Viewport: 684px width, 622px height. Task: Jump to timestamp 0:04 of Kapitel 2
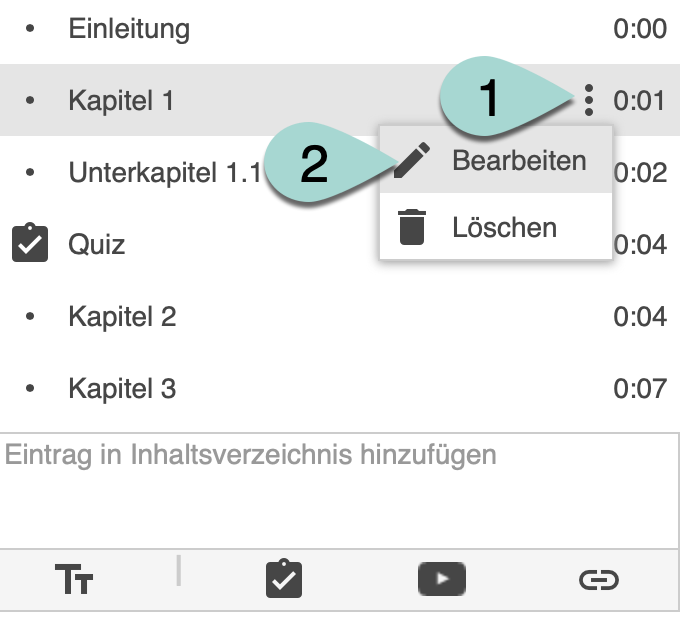pyautogui.click(x=640, y=317)
